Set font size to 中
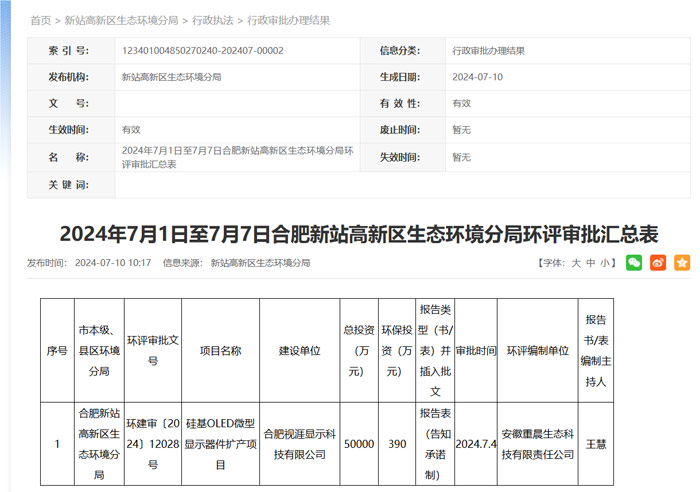 coord(591,263)
